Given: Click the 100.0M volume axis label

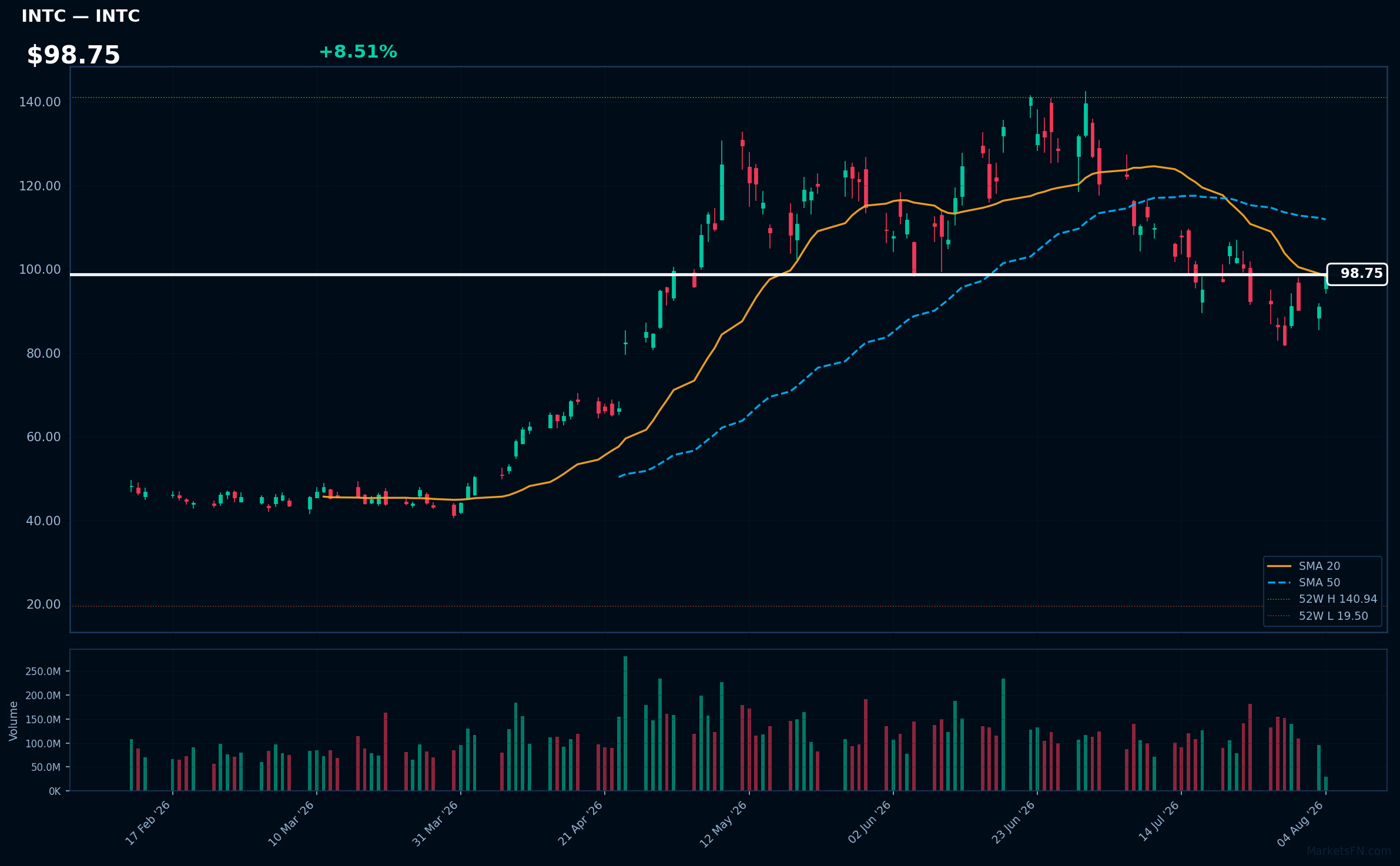Looking at the screenshot, I should 43,744.
